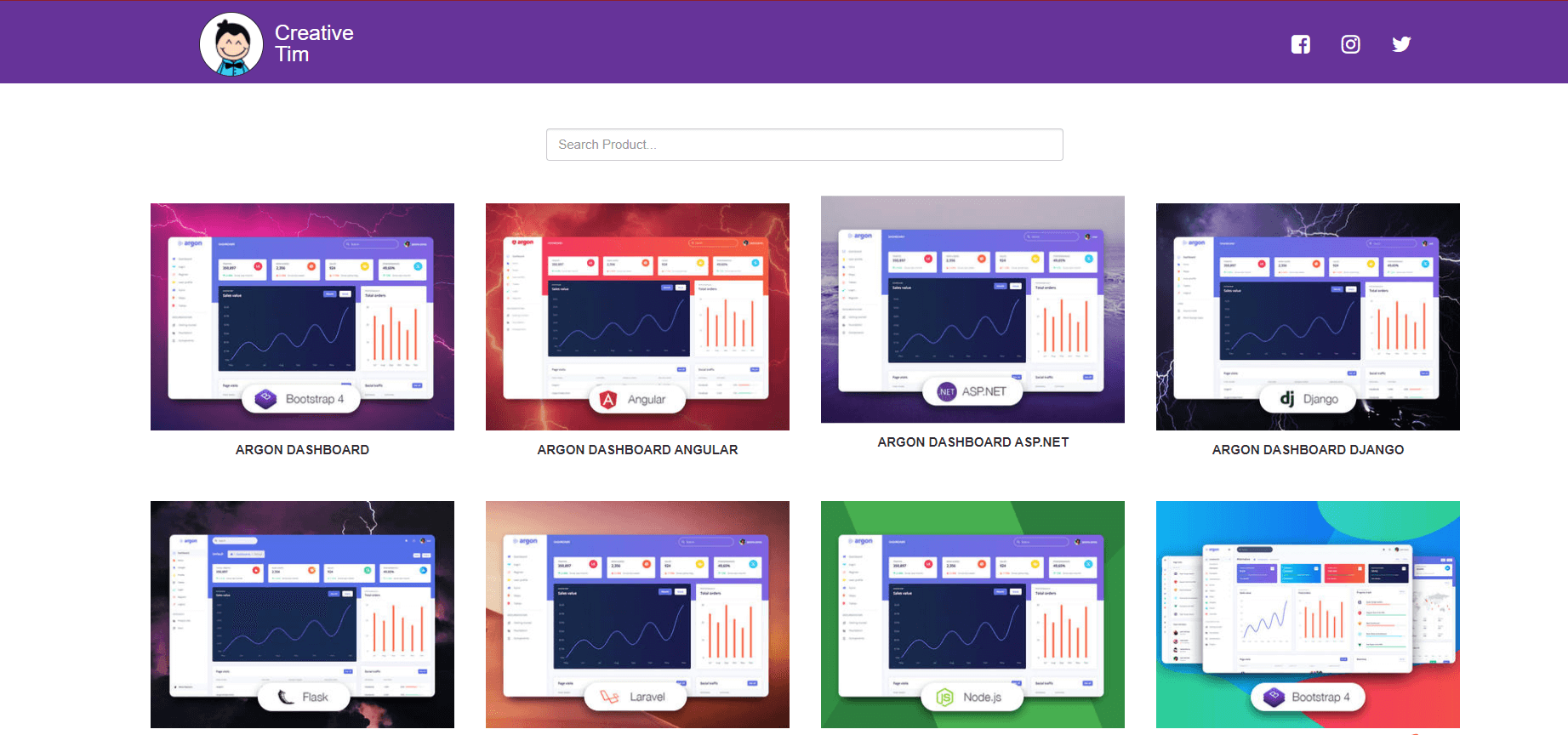The image size is (1568, 735).
Task: Click the Django logo badge
Action: (x=1308, y=399)
